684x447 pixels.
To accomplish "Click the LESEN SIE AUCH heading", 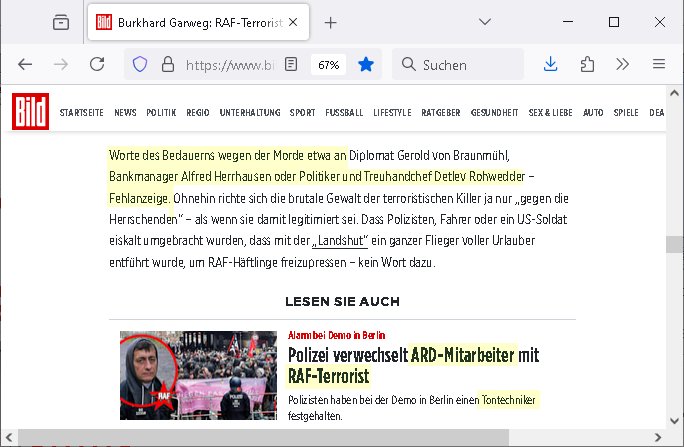I will 342,301.
